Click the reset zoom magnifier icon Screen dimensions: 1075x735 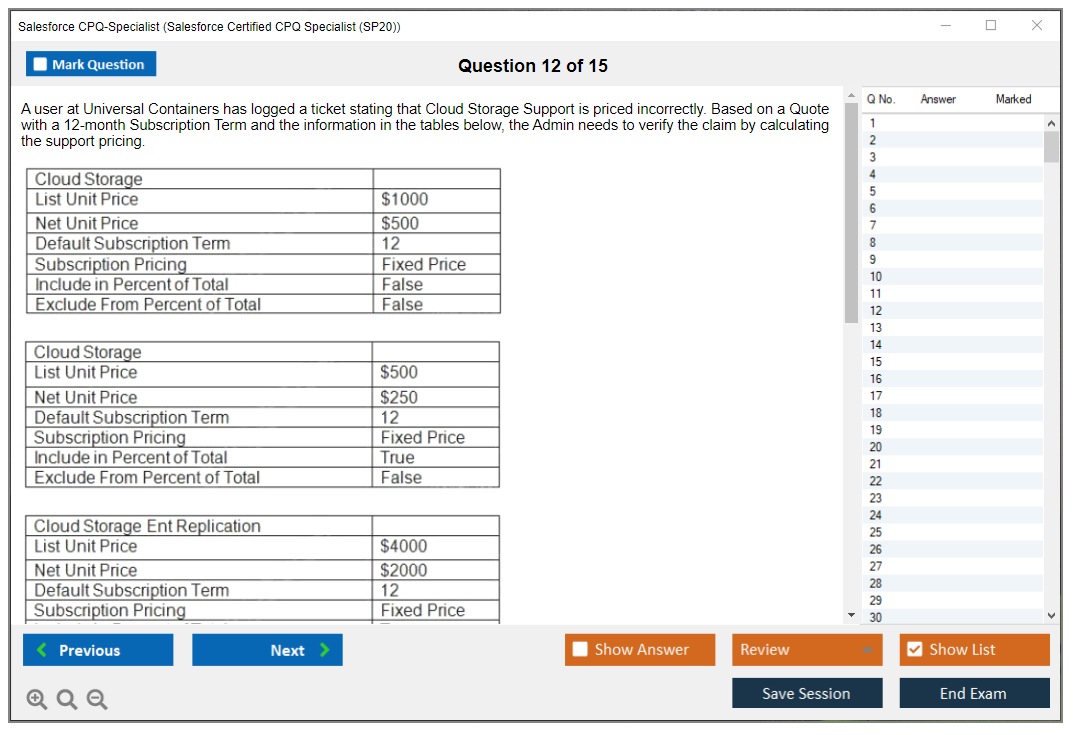tap(67, 700)
